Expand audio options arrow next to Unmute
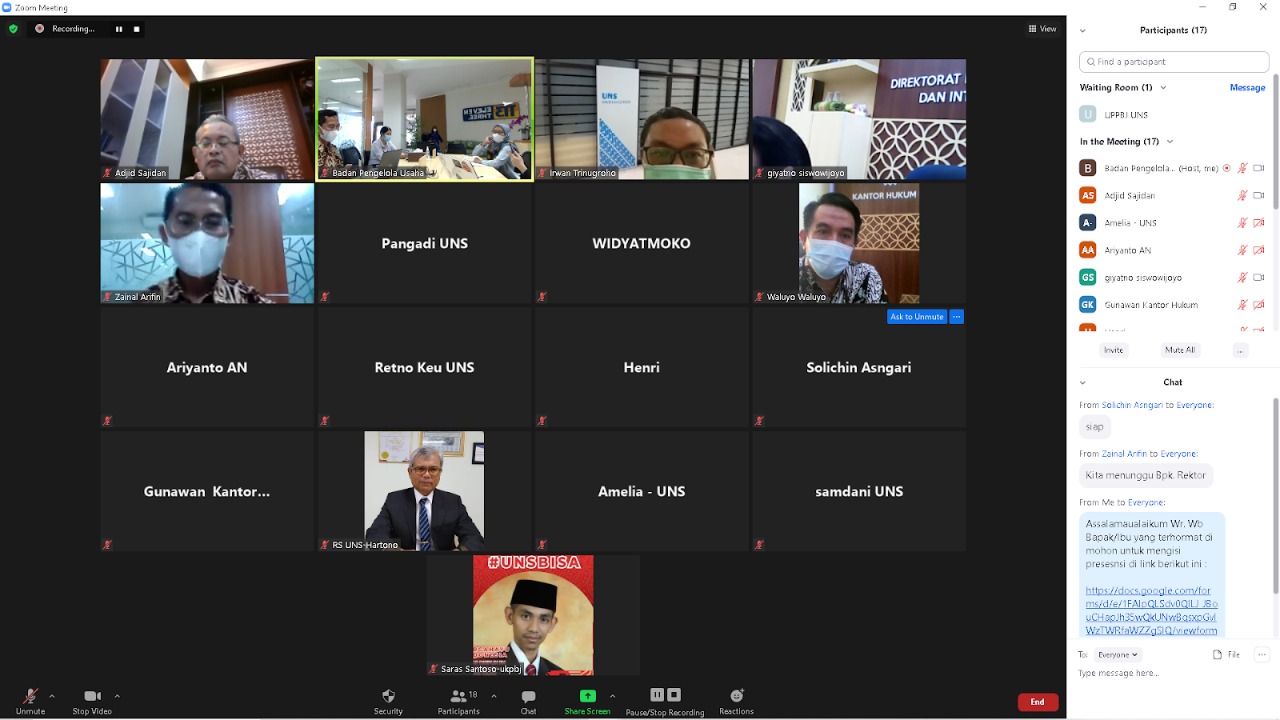Image resolution: width=1280 pixels, height=720 pixels. [x=52, y=696]
